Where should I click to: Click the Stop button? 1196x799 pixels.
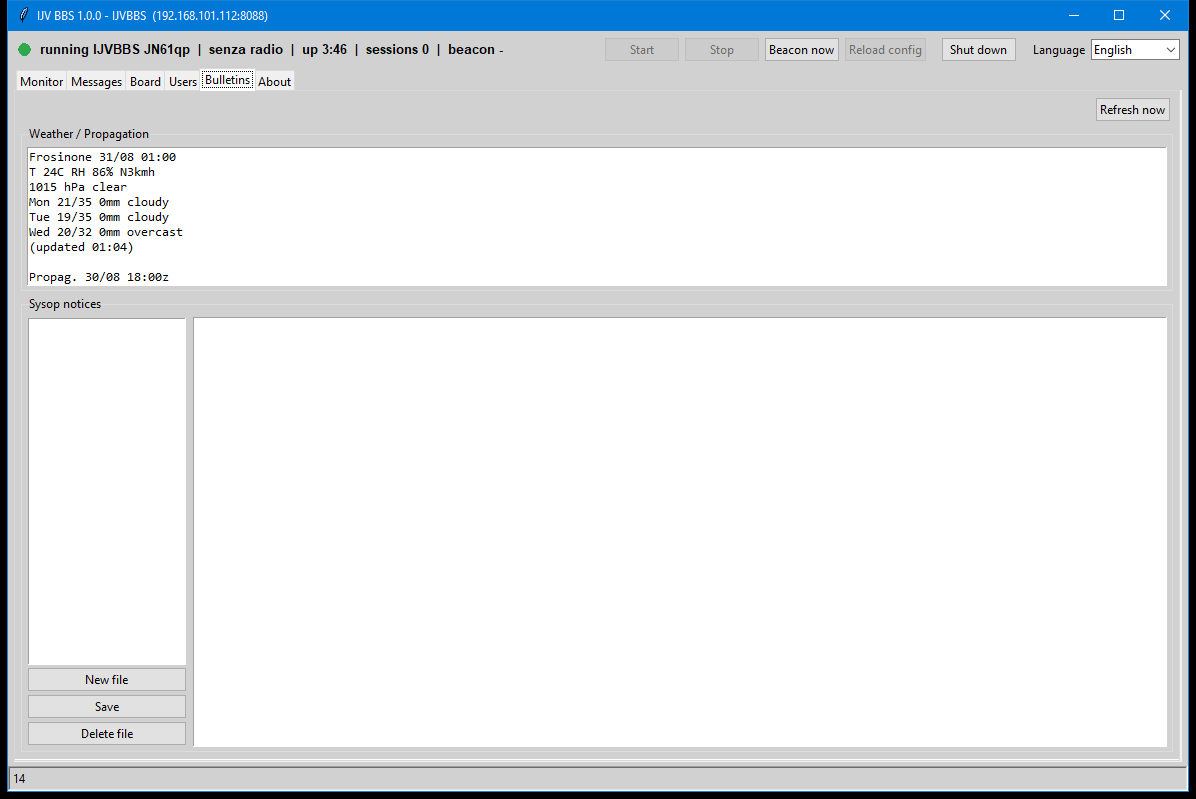(x=722, y=50)
